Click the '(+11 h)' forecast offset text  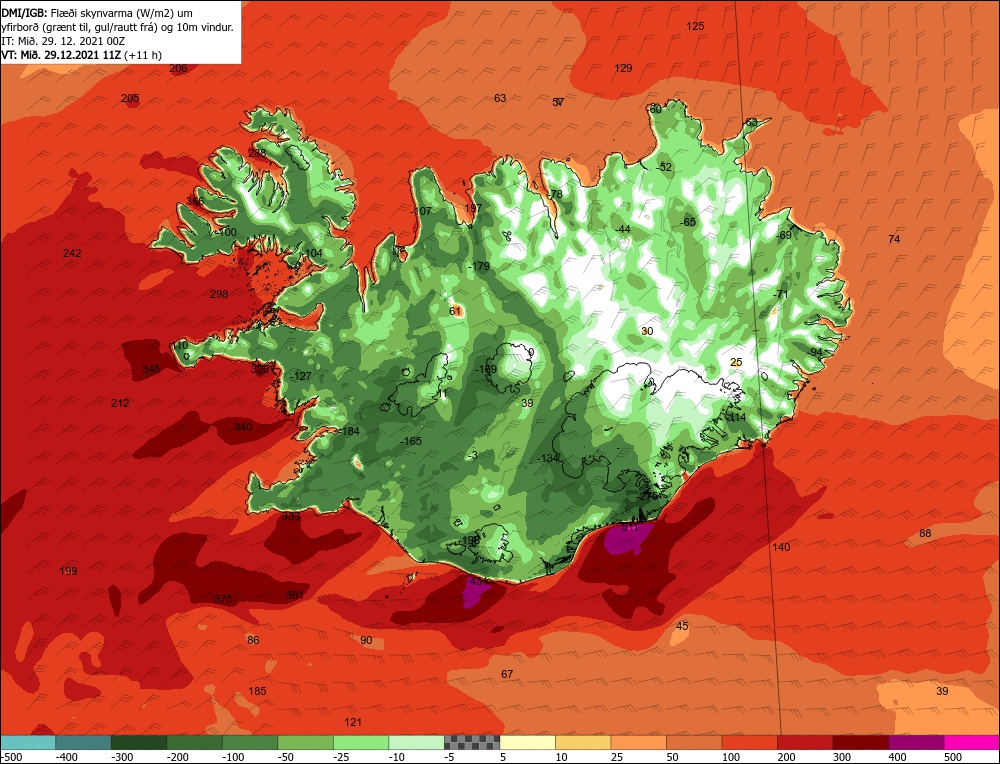(143, 55)
